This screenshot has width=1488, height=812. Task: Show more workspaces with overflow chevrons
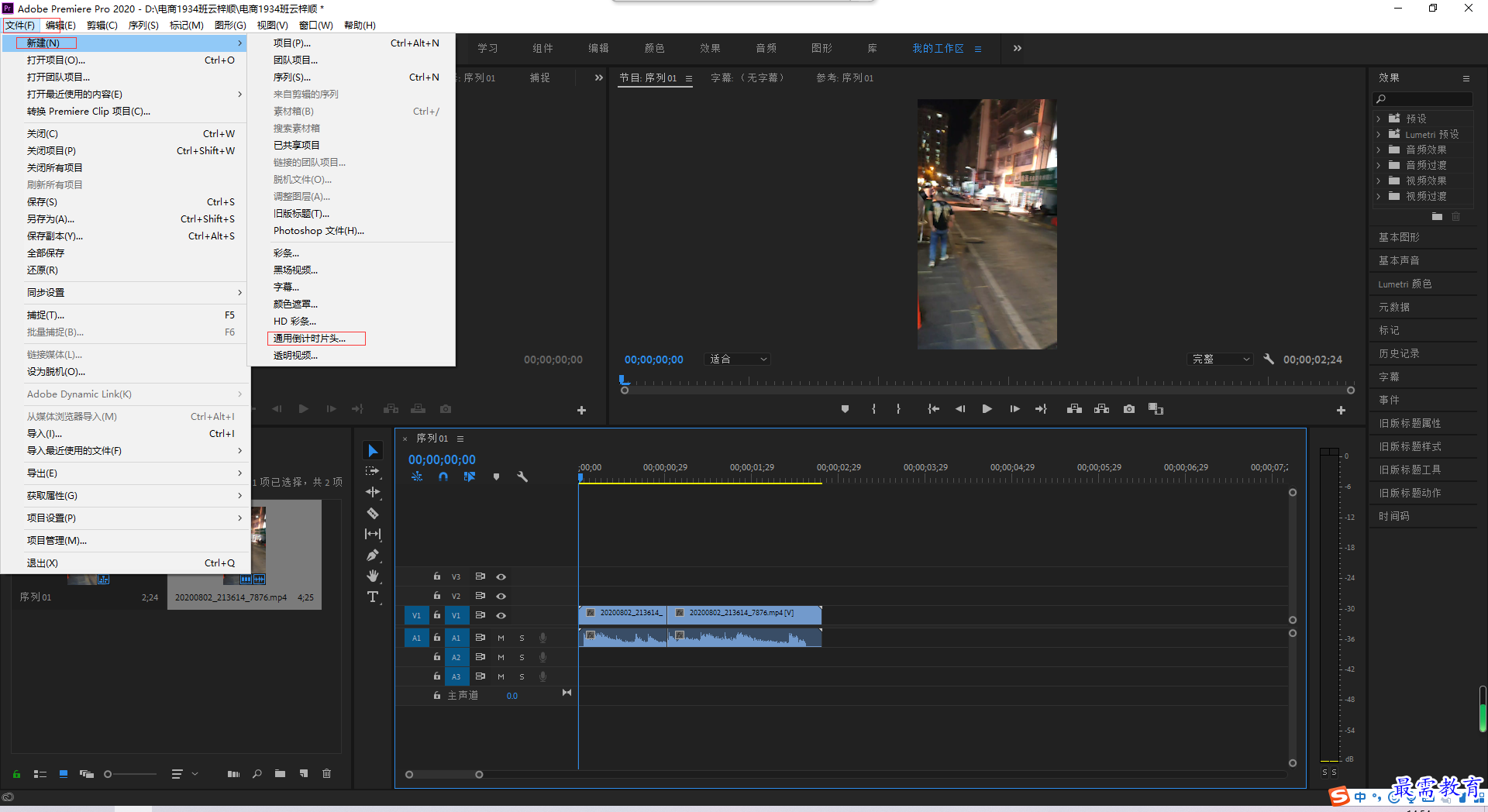(1017, 48)
